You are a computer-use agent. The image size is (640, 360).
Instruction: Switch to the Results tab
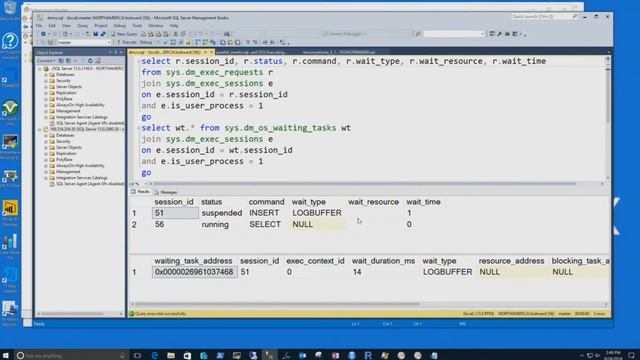point(140,192)
